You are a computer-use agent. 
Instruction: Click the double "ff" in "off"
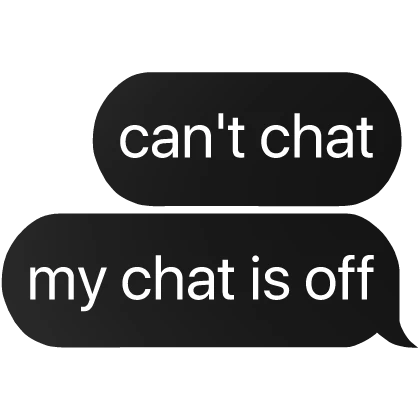click(358, 277)
